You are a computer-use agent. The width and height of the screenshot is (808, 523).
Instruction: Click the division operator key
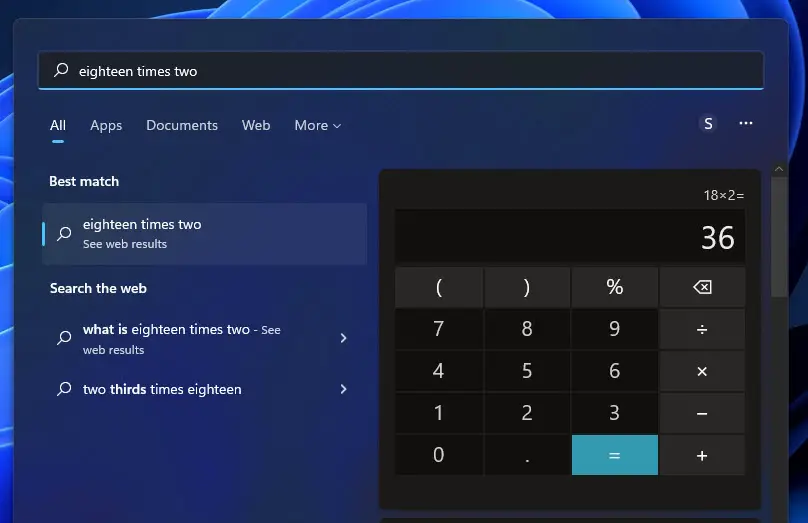[702, 329]
